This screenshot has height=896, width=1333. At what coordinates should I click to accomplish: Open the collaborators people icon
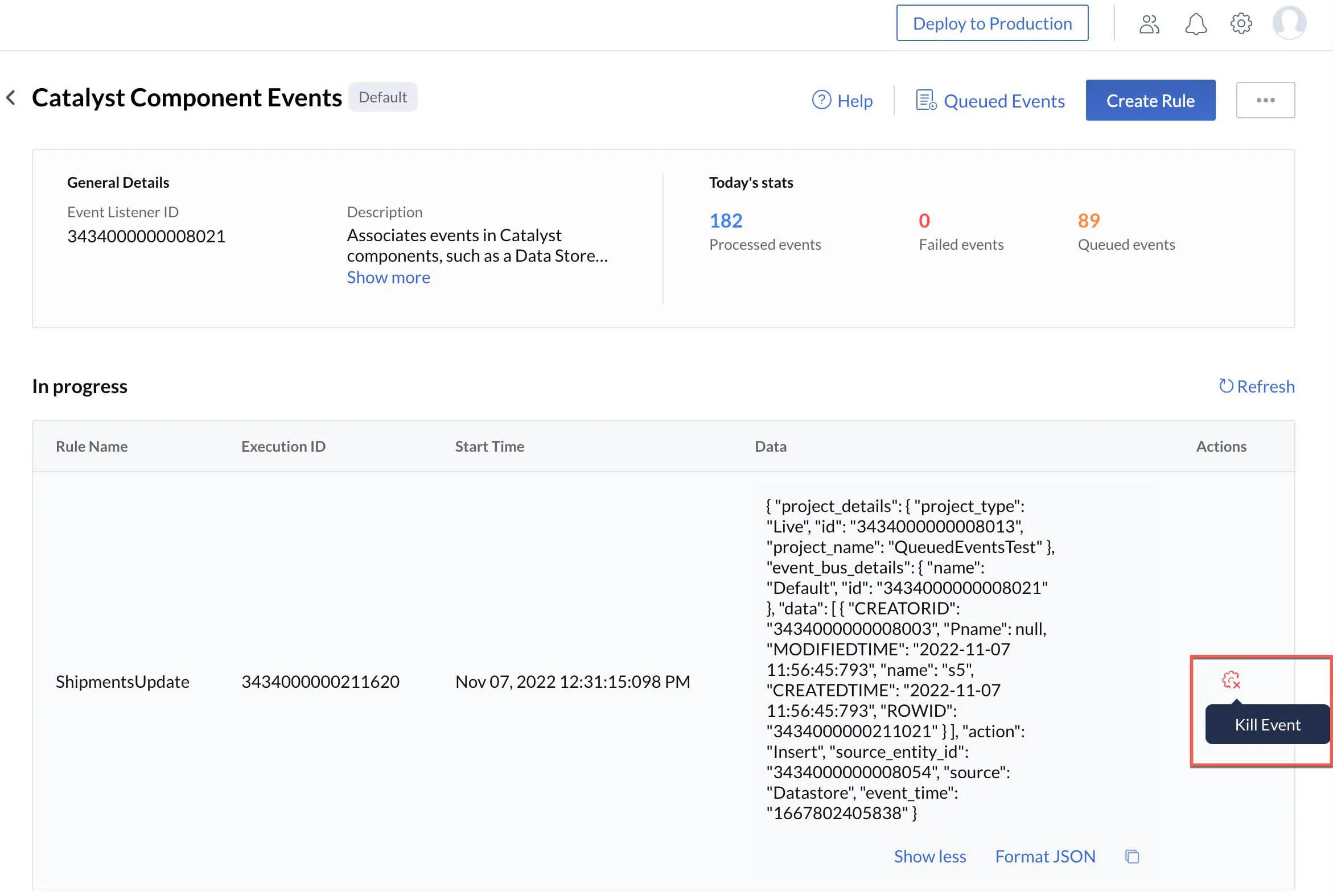tap(1149, 24)
